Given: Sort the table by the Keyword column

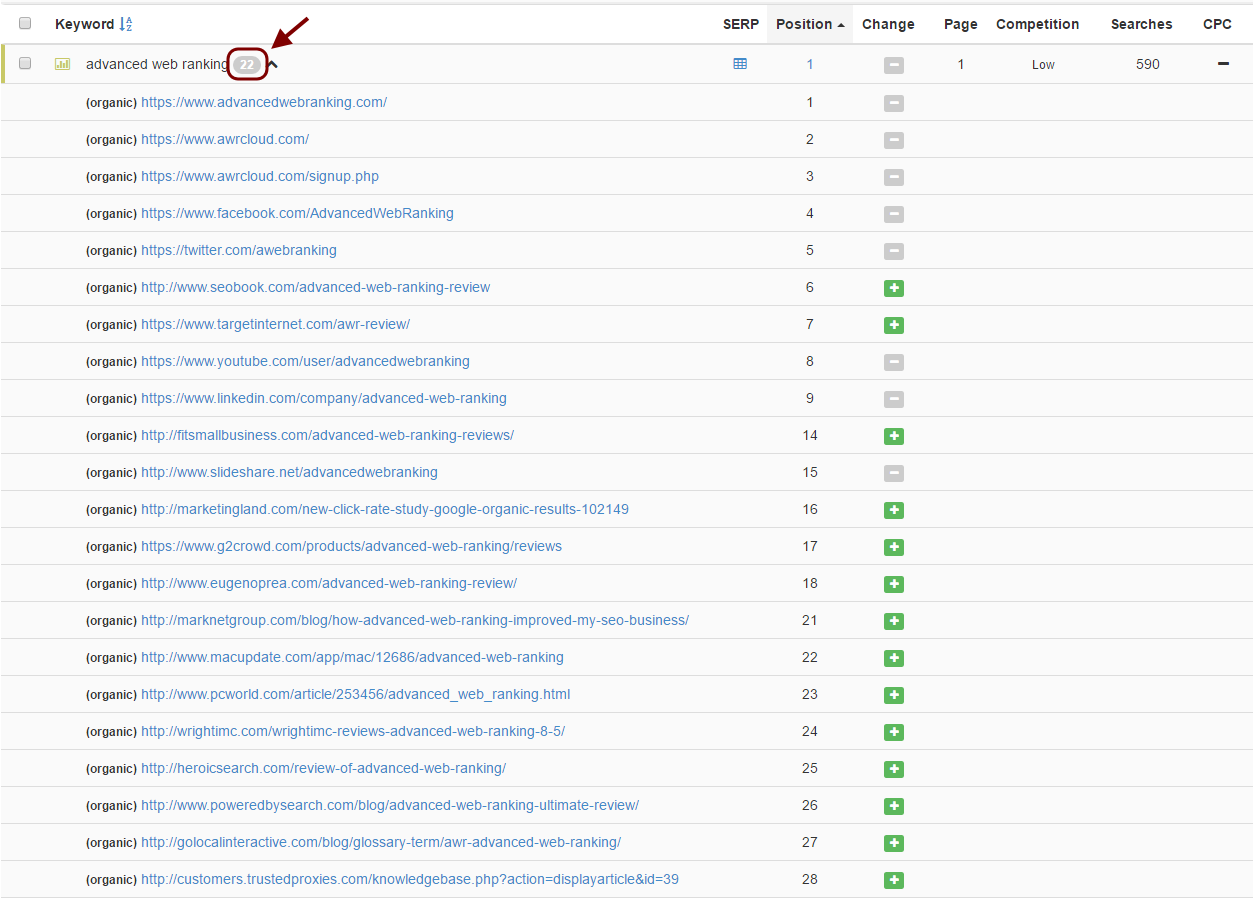Looking at the screenshot, I should pos(84,24).
